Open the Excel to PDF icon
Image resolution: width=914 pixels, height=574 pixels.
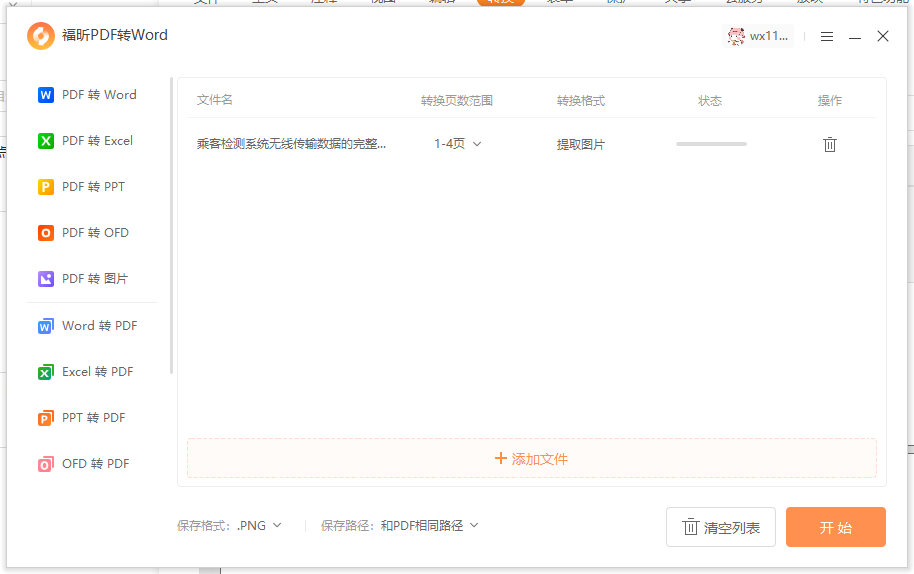[x=45, y=372]
